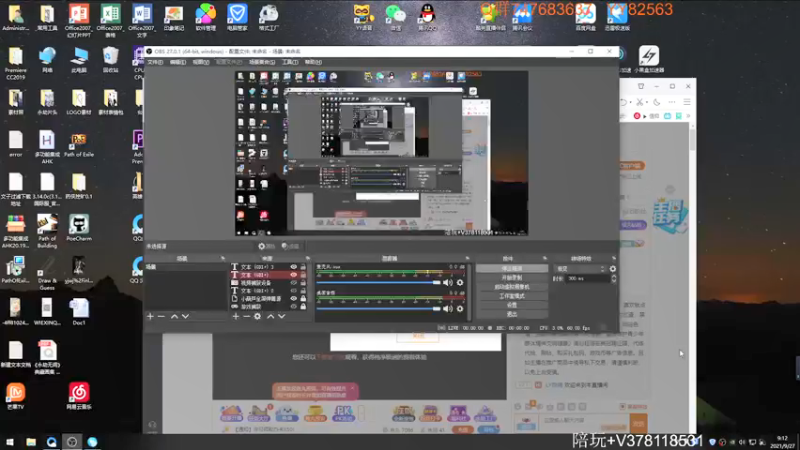The width and height of the screenshot is (800, 450).
Task: Click the 停止推流 stop streaming button
Action: [512, 268]
